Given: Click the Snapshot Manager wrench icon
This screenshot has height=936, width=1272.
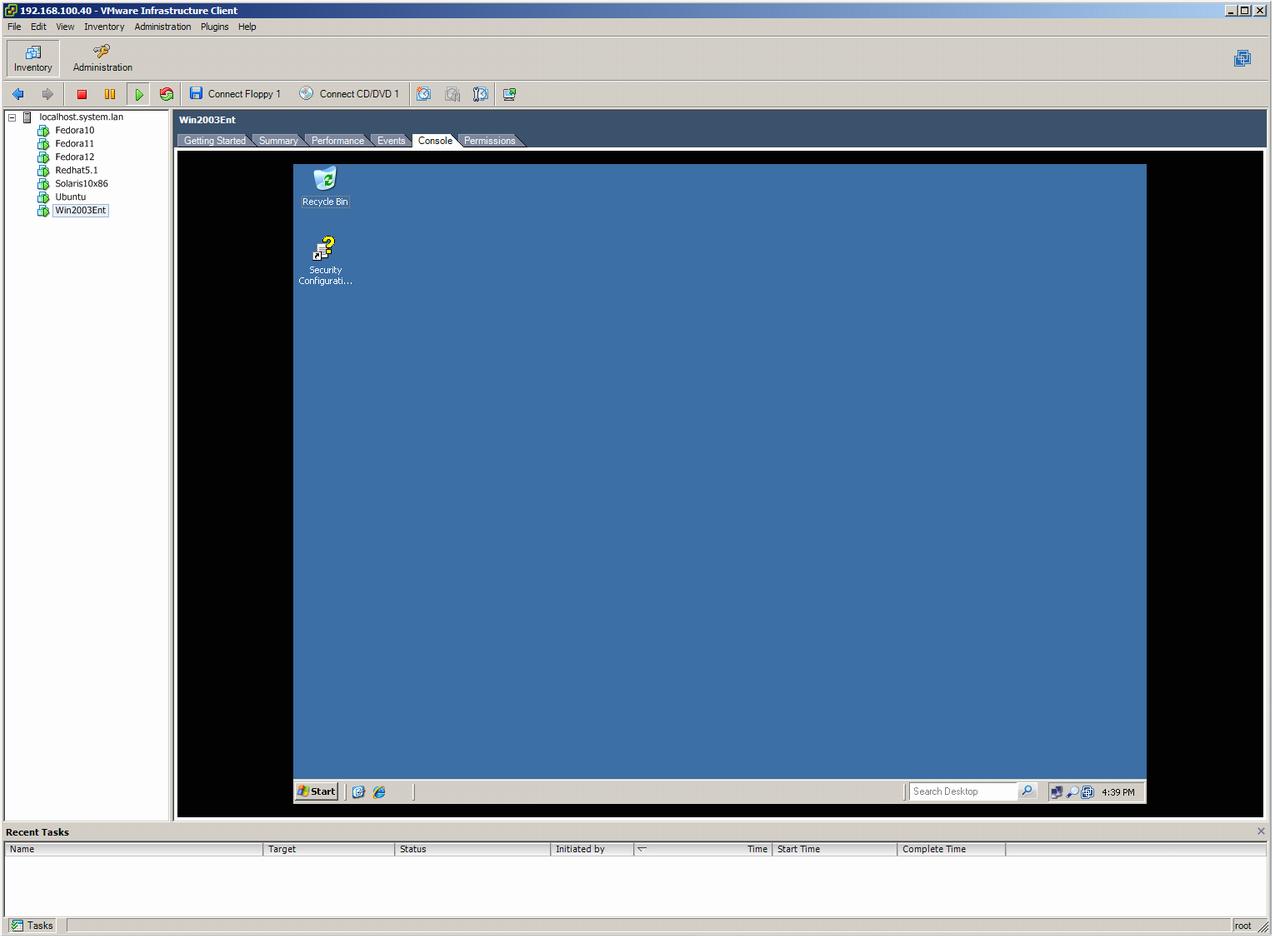Looking at the screenshot, I should tap(481, 94).
